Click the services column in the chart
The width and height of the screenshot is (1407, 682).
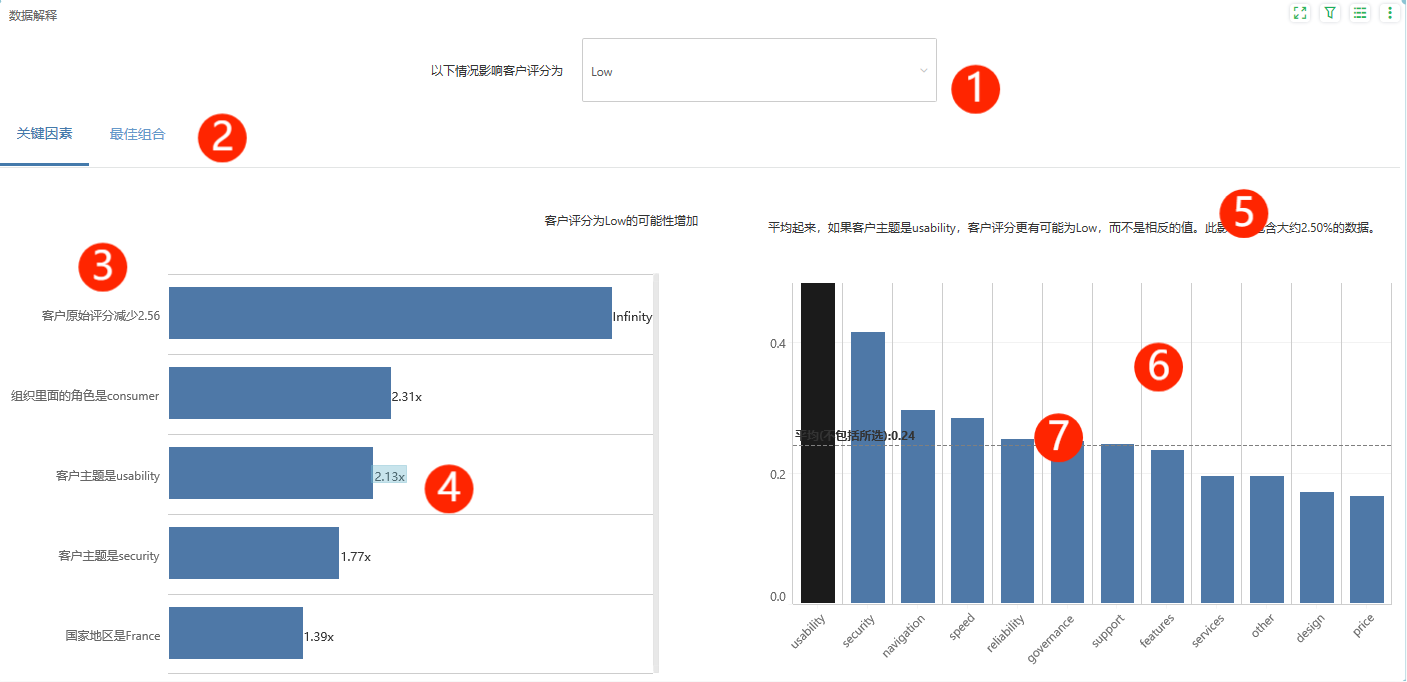click(1217, 539)
